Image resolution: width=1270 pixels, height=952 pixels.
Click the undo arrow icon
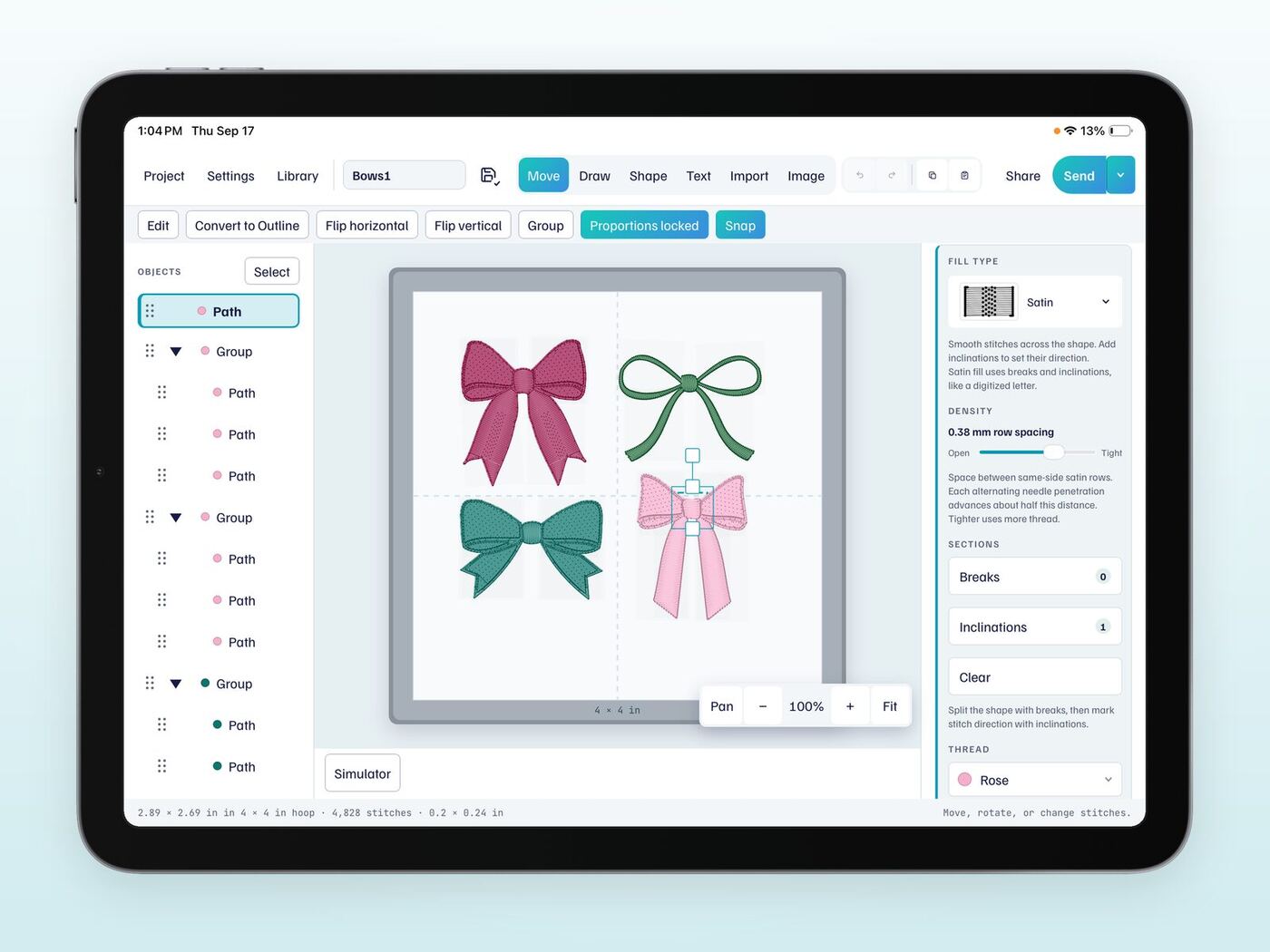(x=860, y=176)
